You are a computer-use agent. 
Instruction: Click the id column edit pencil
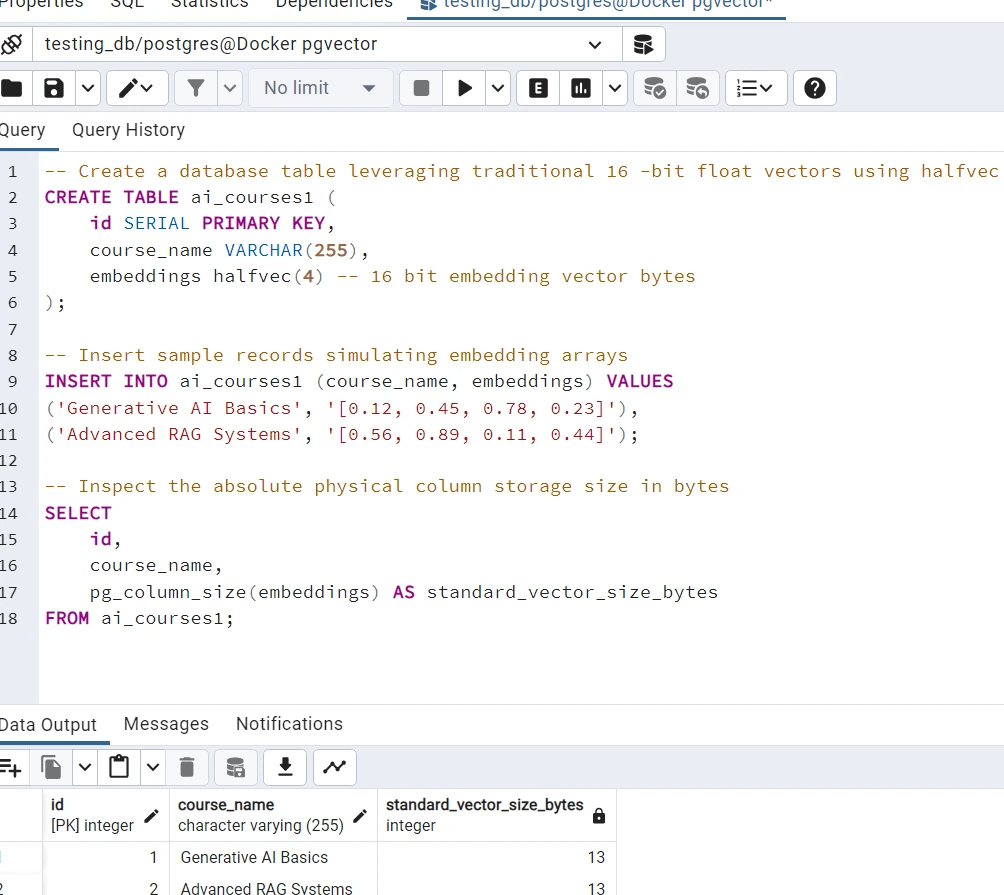click(x=151, y=816)
